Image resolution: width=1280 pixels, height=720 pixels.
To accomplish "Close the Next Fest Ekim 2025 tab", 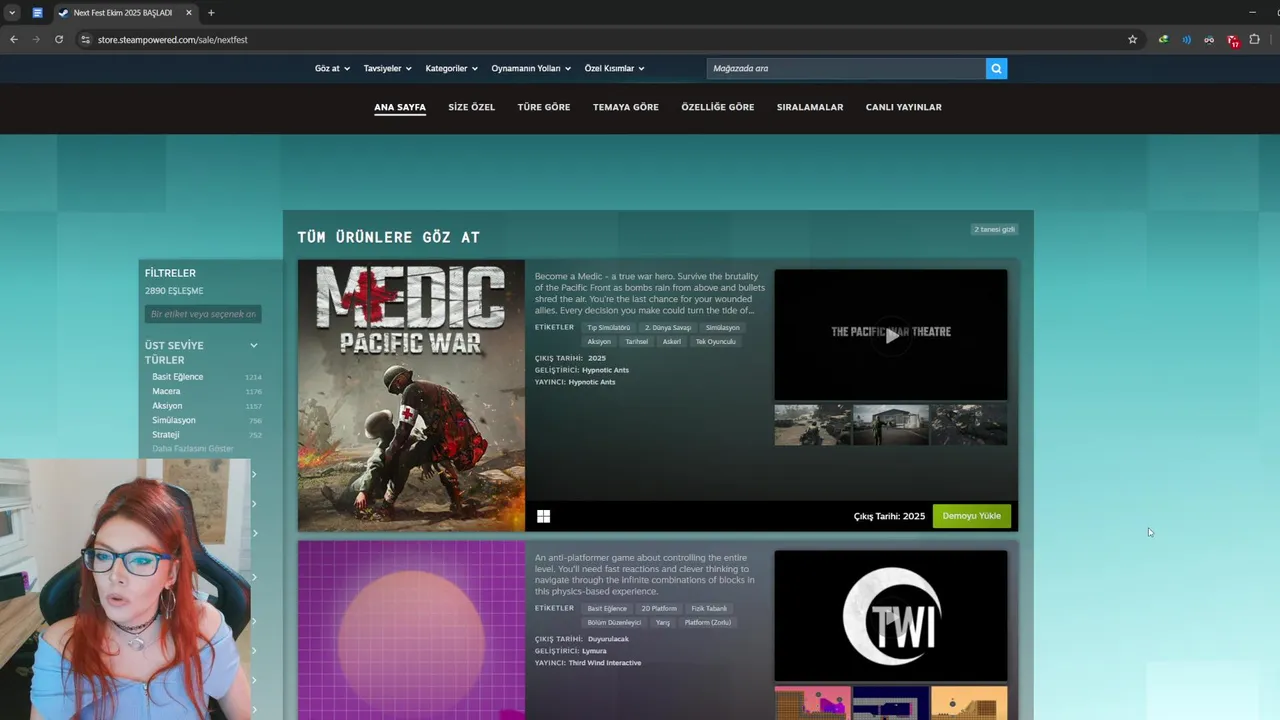I will coord(188,13).
